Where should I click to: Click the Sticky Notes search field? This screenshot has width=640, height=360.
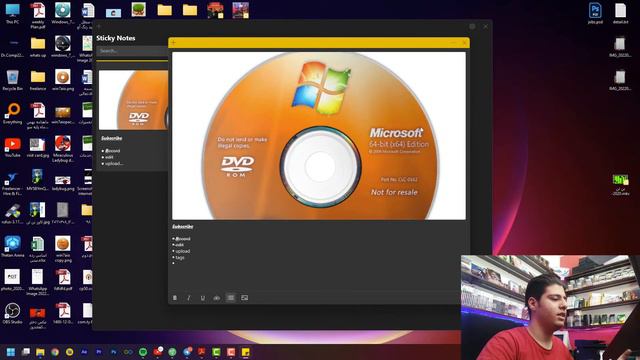(132, 51)
